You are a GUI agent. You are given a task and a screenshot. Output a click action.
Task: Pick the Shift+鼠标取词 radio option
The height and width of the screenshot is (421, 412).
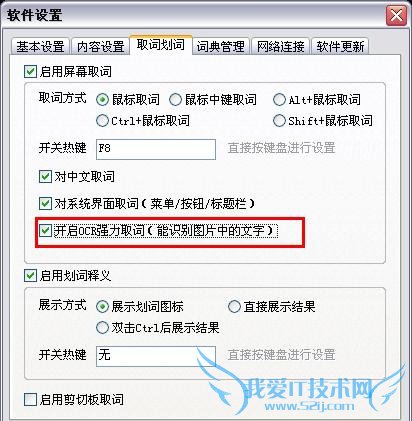279,120
